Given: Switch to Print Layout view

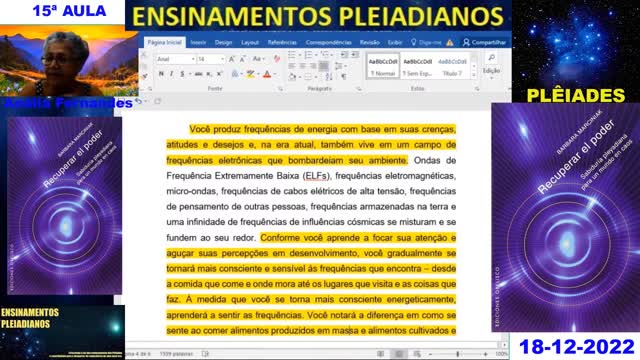Looking at the screenshot, I should [399, 354].
